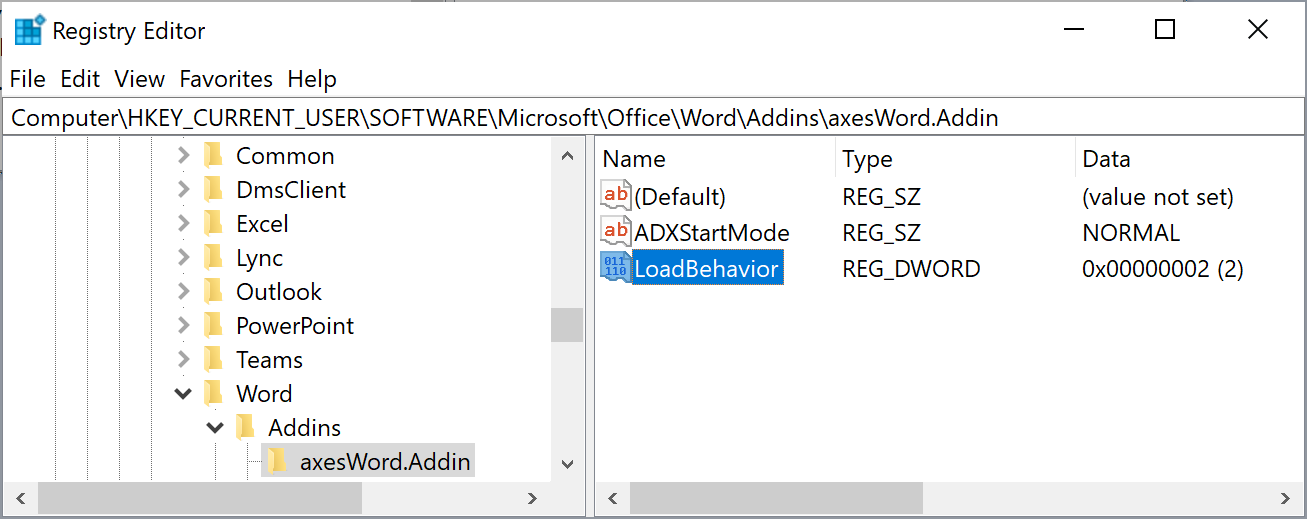1307x519 pixels.
Task: Open the Favorites menu
Action: (226, 79)
